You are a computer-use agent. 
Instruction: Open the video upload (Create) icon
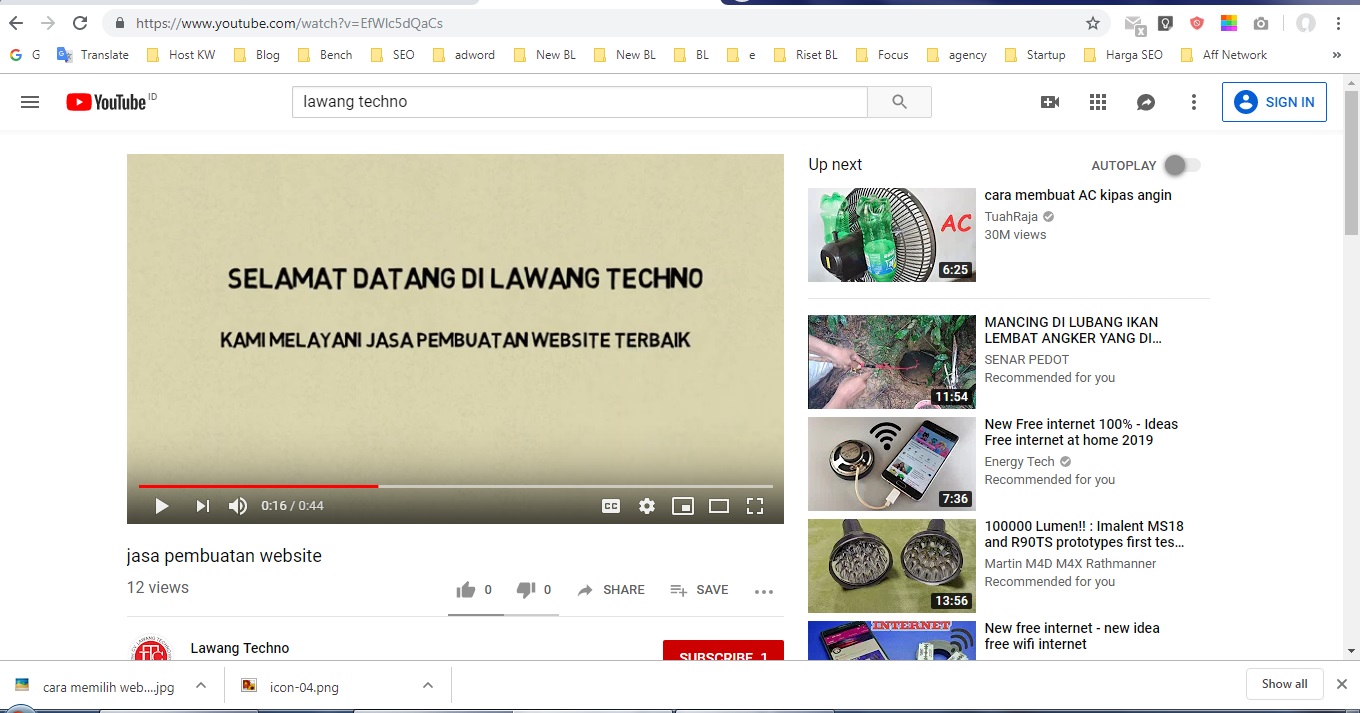coord(1049,101)
